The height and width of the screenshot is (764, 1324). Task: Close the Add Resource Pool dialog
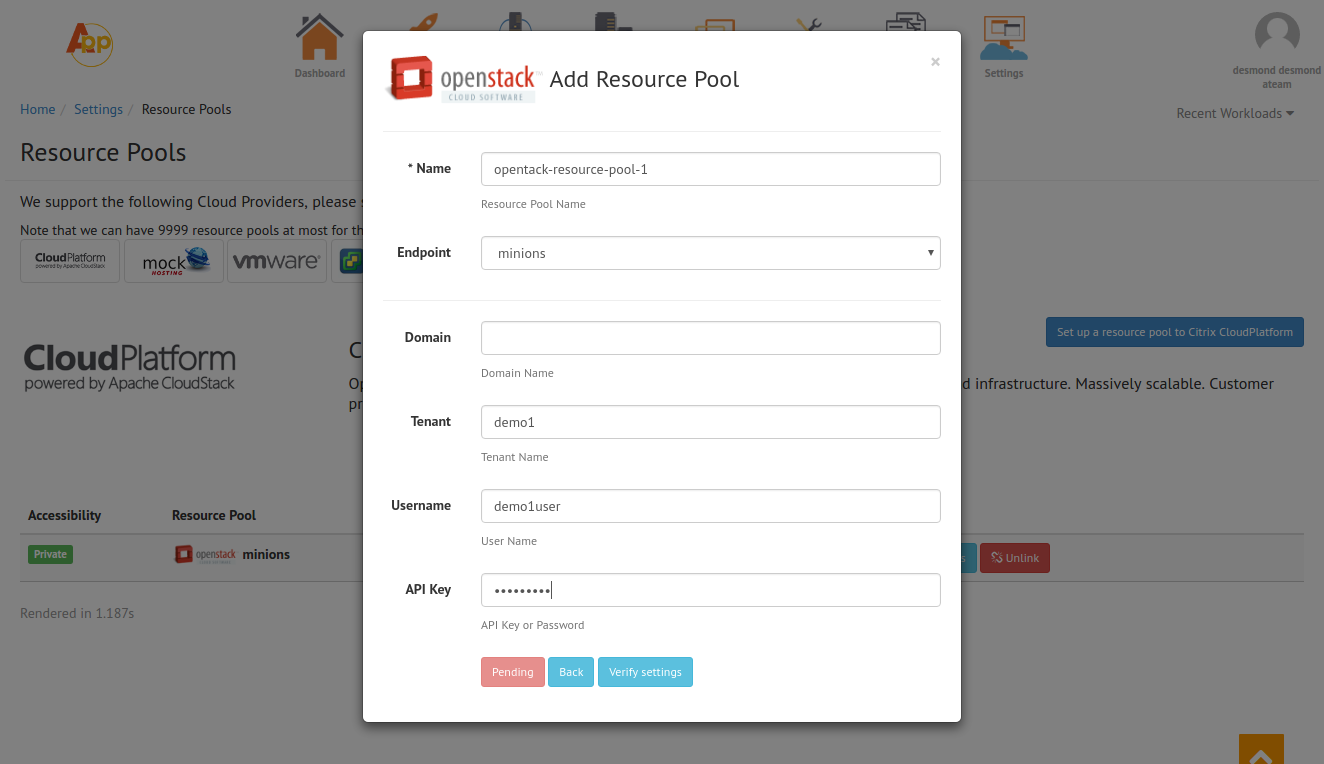[x=935, y=62]
